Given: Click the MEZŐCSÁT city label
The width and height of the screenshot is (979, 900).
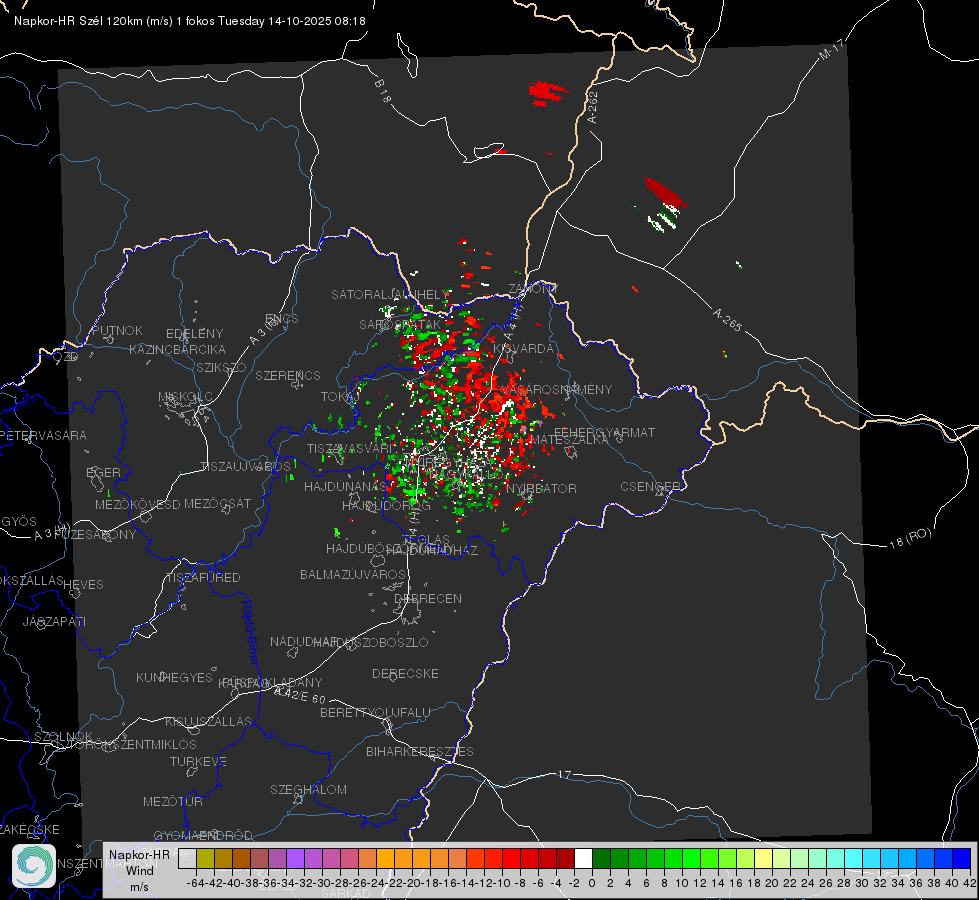Looking at the screenshot, I should 217,503.
